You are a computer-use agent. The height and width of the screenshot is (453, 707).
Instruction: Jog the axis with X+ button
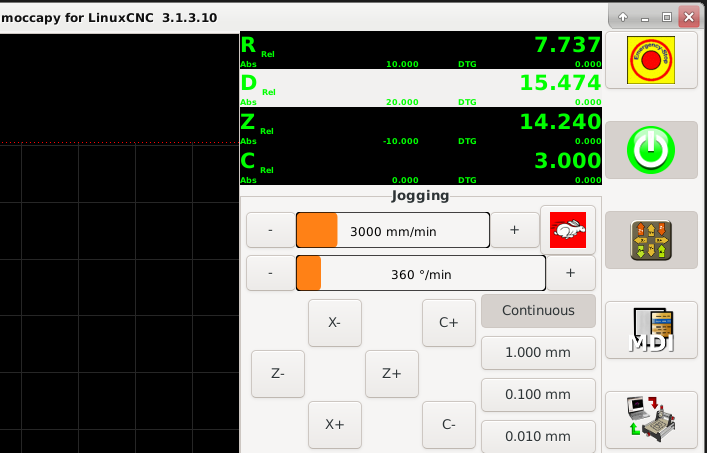pyautogui.click(x=334, y=424)
